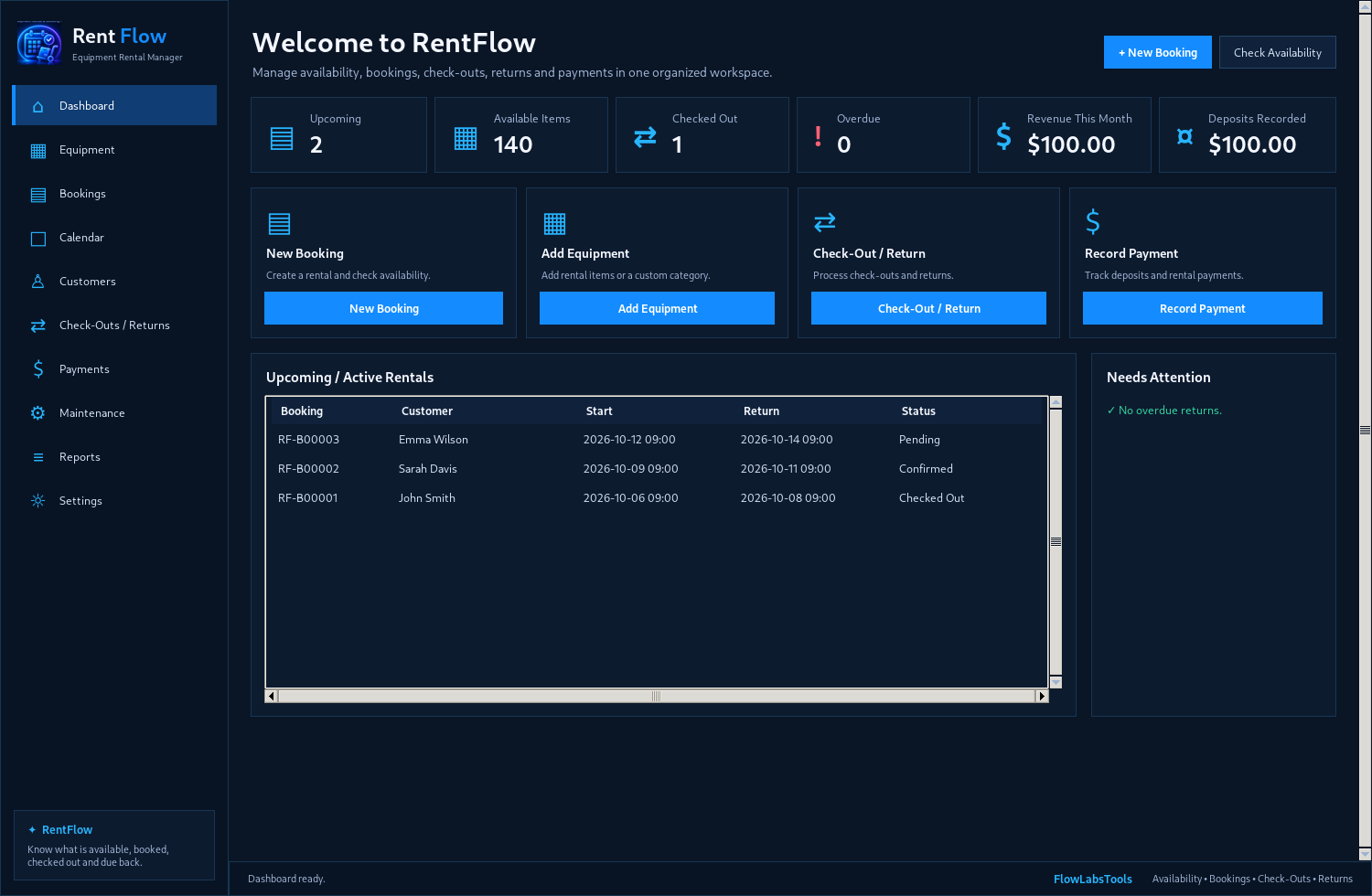
Task: Click the Pending status cell
Action: click(x=919, y=440)
